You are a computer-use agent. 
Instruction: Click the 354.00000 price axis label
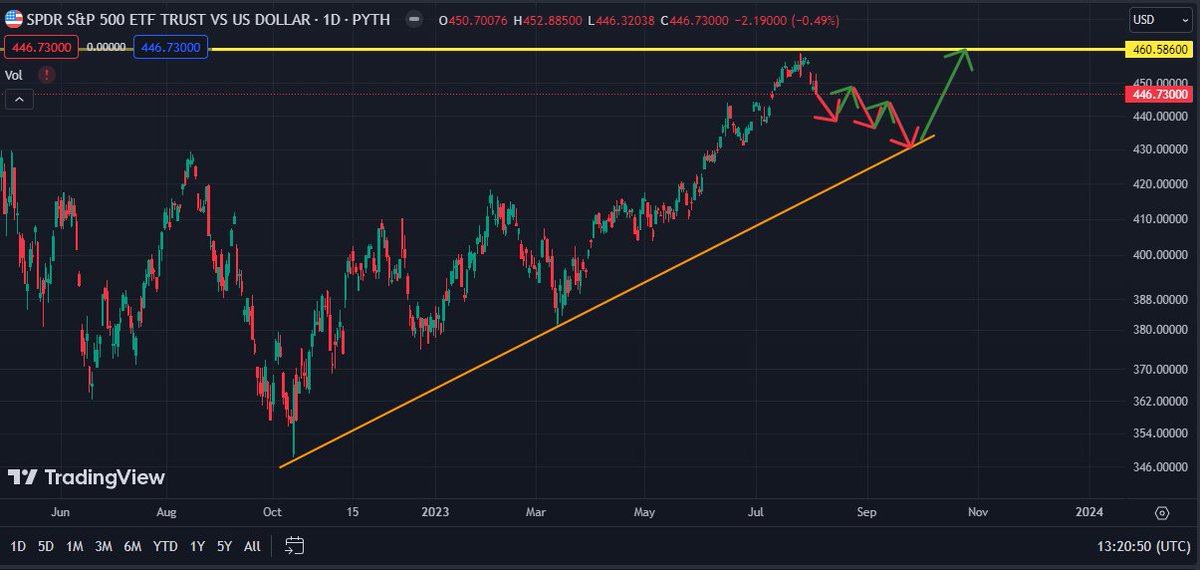tap(1161, 433)
